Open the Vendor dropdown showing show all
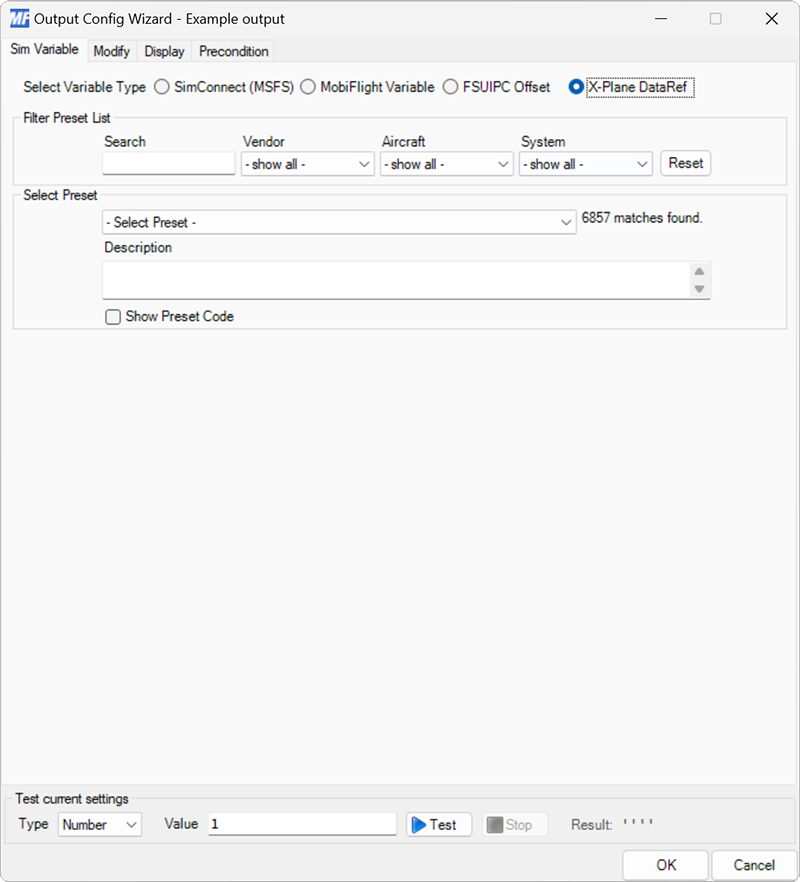The width and height of the screenshot is (800, 882). click(307, 163)
